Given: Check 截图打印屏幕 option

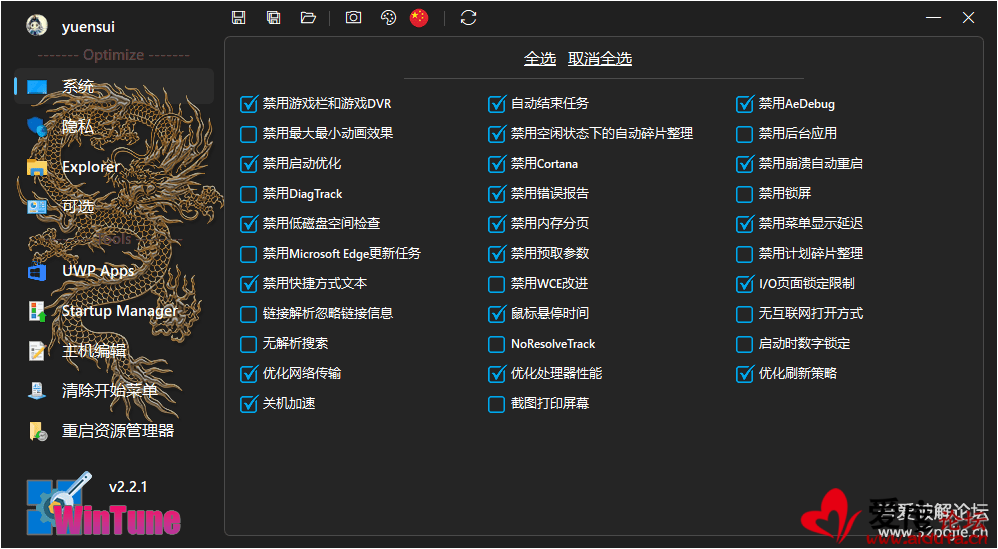Looking at the screenshot, I should (496, 403).
